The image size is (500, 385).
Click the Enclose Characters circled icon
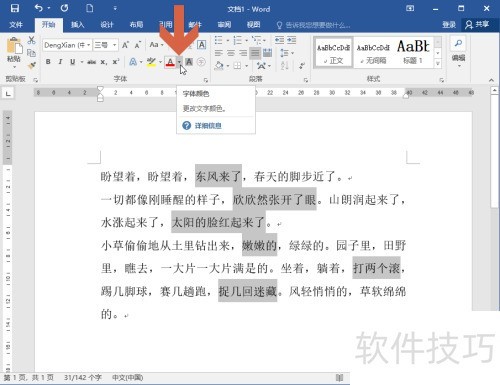pyautogui.click(x=201, y=62)
